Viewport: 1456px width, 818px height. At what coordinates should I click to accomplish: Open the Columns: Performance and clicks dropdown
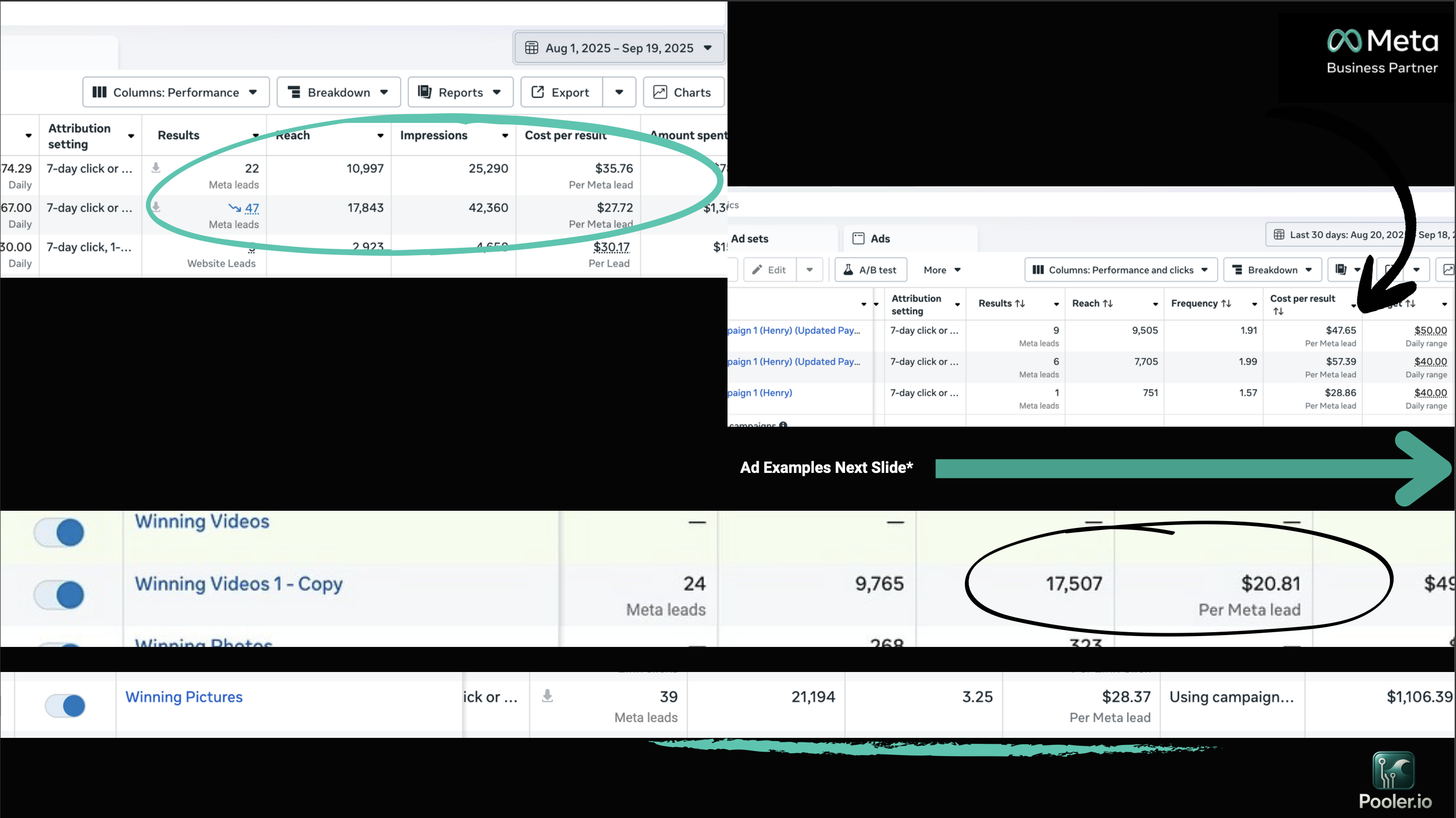coord(1120,270)
